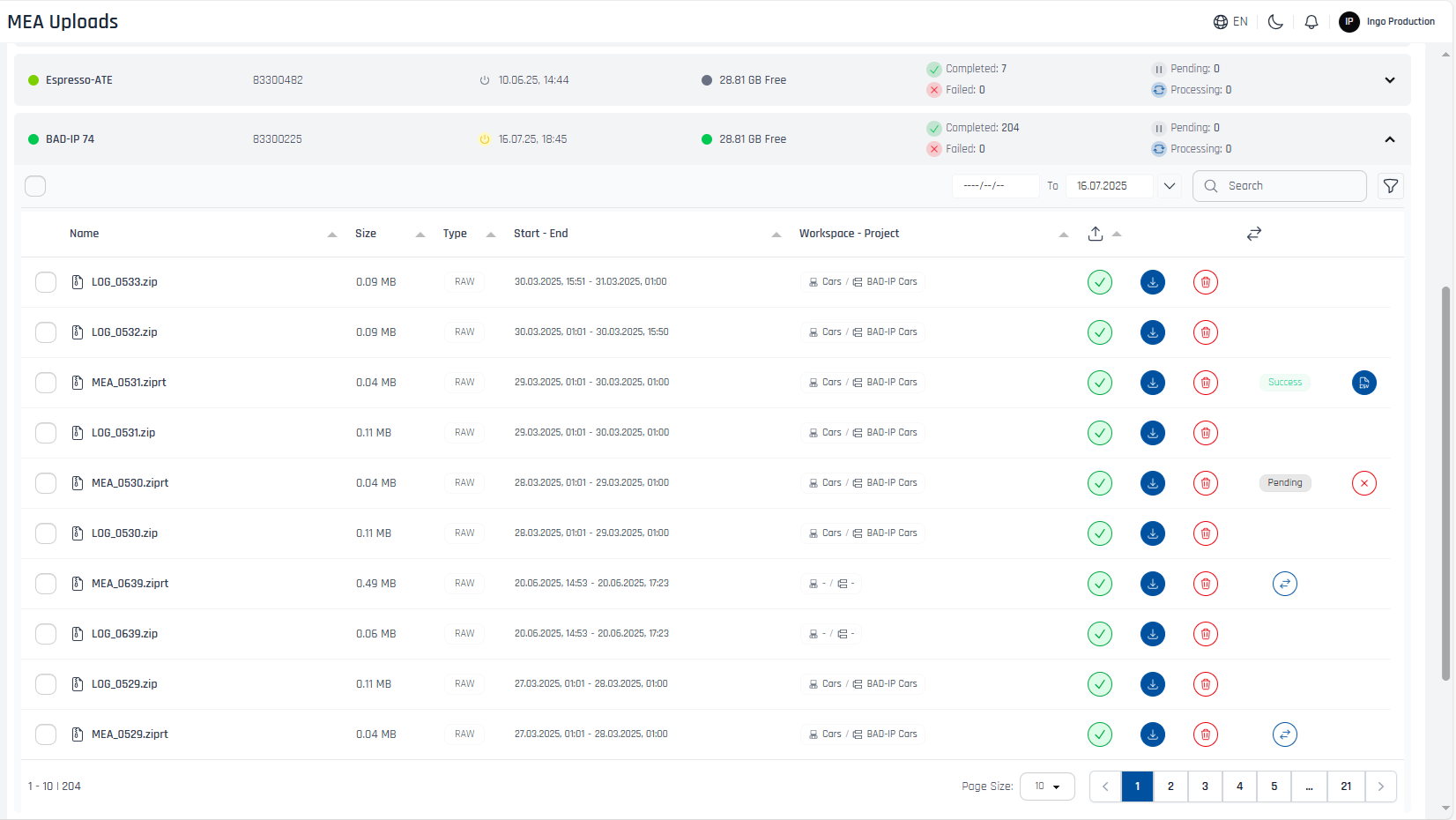Check the box for LOG_0531.zip

click(x=46, y=433)
